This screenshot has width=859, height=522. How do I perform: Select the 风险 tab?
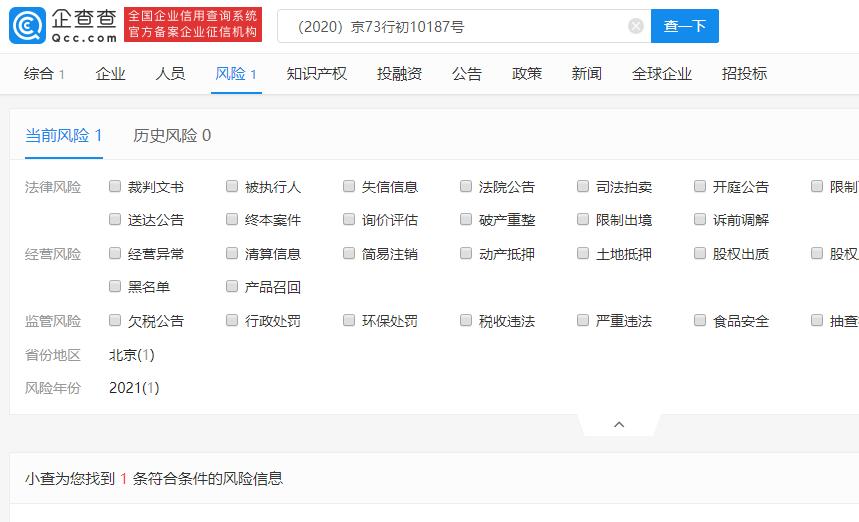[236, 73]
